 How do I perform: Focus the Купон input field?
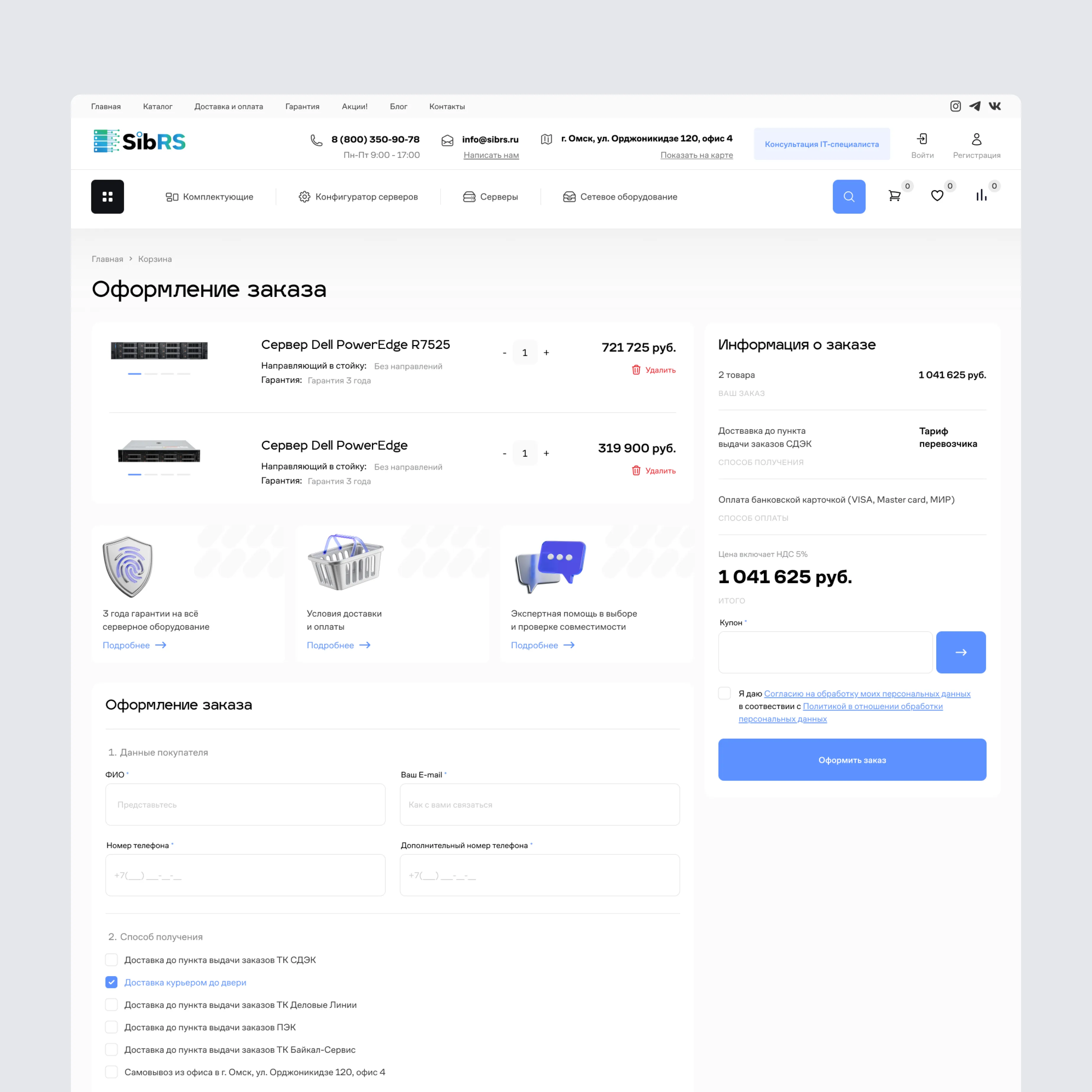click(825, 652)
